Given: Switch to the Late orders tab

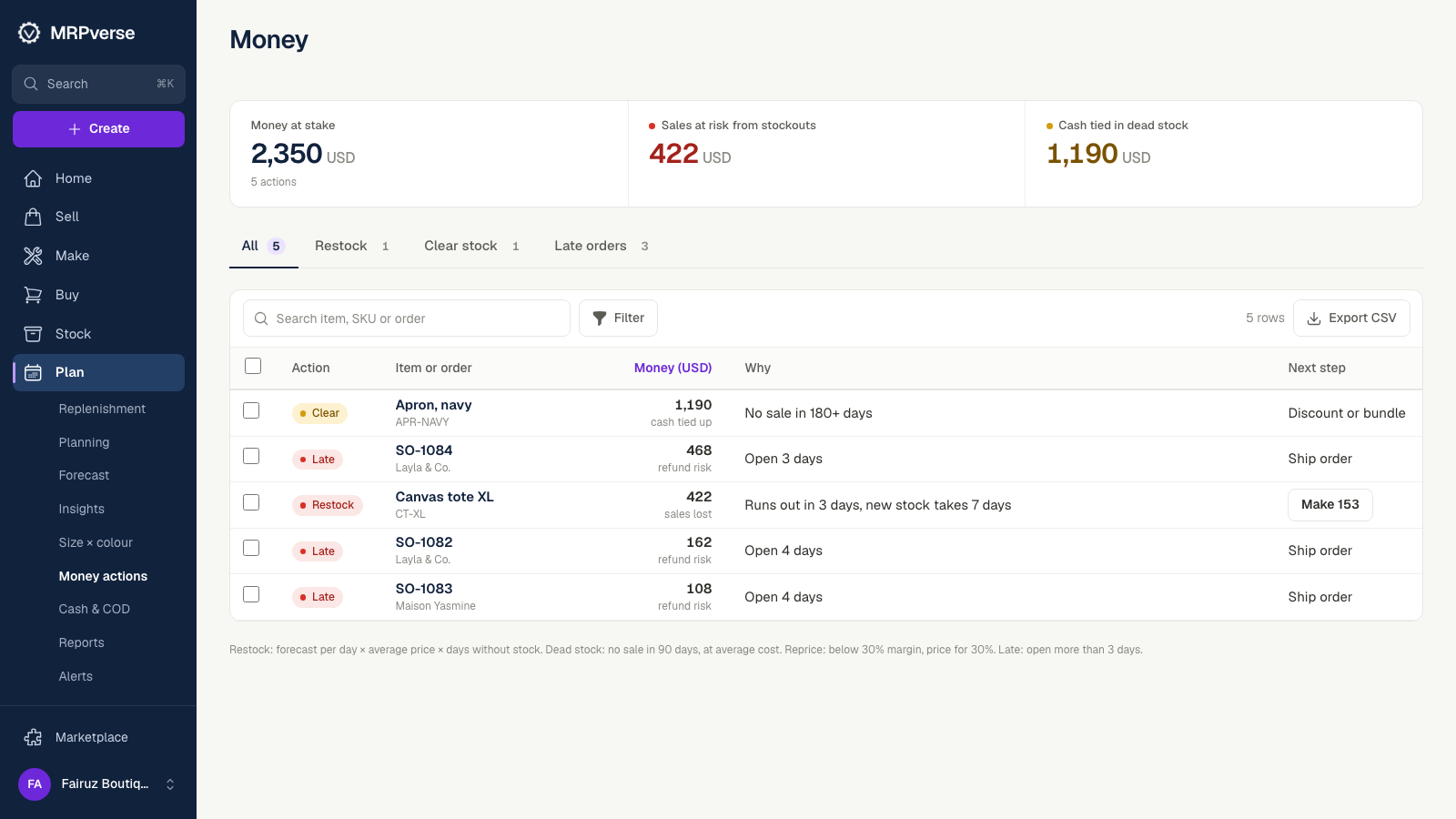Looking at the screenshot, I should 601,246.
